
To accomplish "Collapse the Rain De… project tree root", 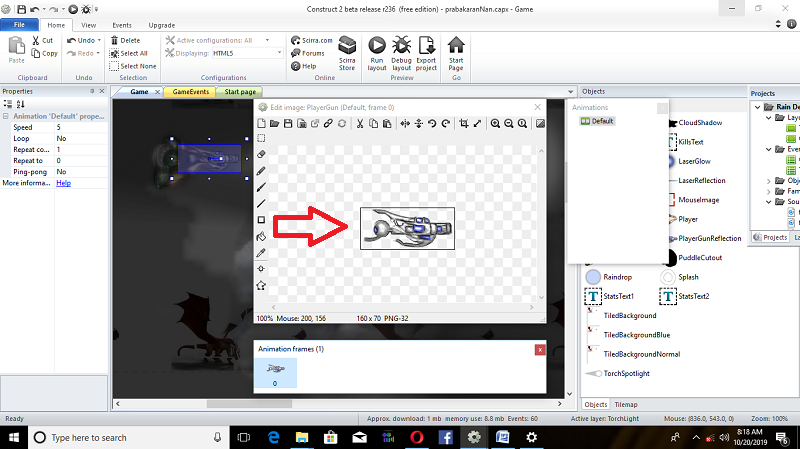I will (x=758, y=107).
